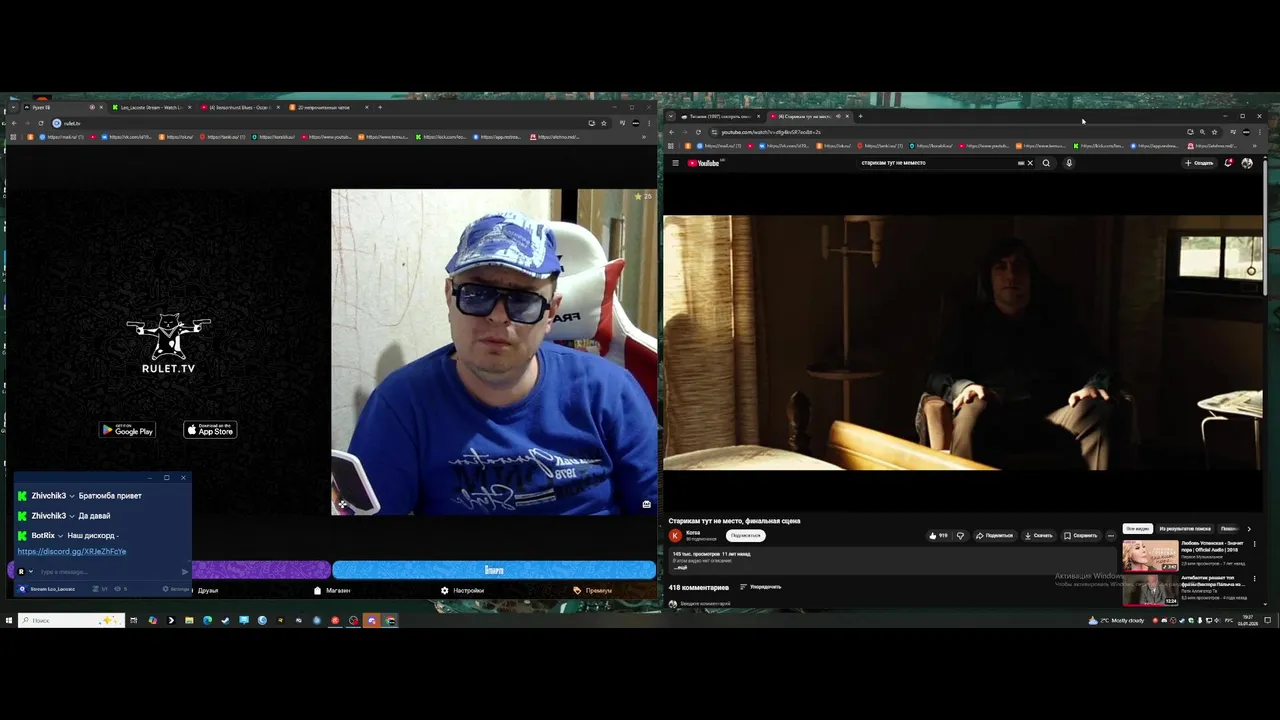This screenshot has height=720, width=1280.
Task: Open Настройки settings tab on Rulet.tv
Action: click(x=462, y=590)
